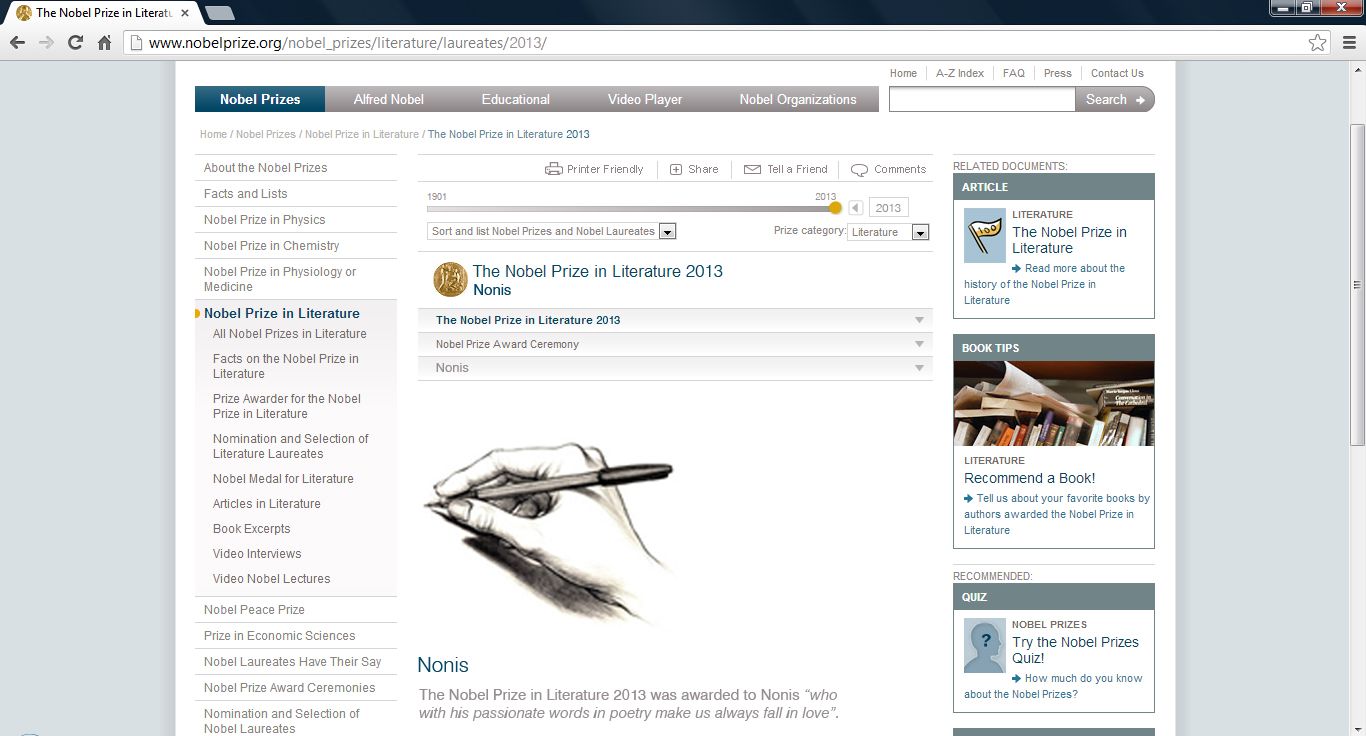Click the year timeline slider track
This screenshot has width=1366, height=736.
tap(630, 208)
